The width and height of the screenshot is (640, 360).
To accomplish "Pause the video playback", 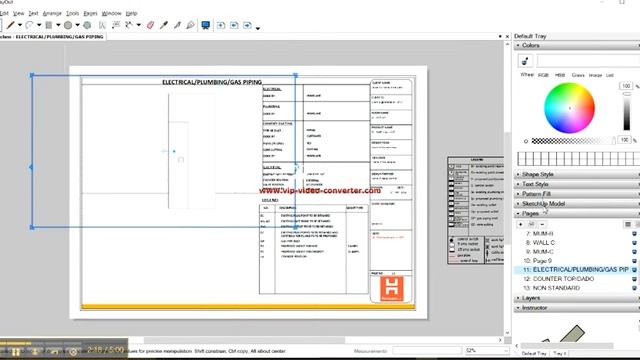I will (x=16, y=351).
